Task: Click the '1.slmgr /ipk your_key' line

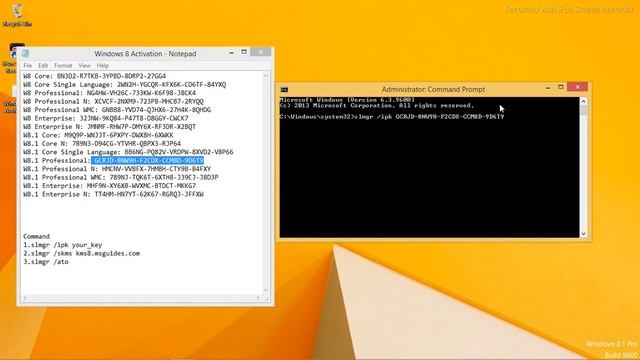Action: (x=62, y=245)
